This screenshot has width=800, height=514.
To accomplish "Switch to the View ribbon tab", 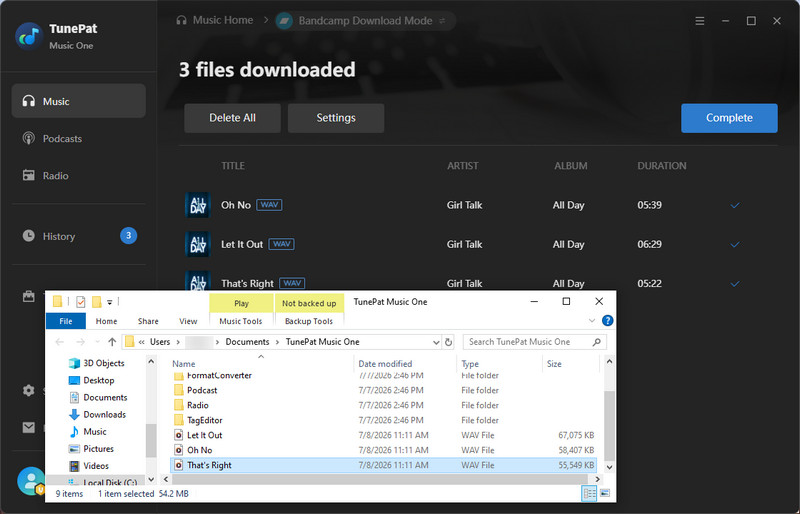I will click(188, 321).
